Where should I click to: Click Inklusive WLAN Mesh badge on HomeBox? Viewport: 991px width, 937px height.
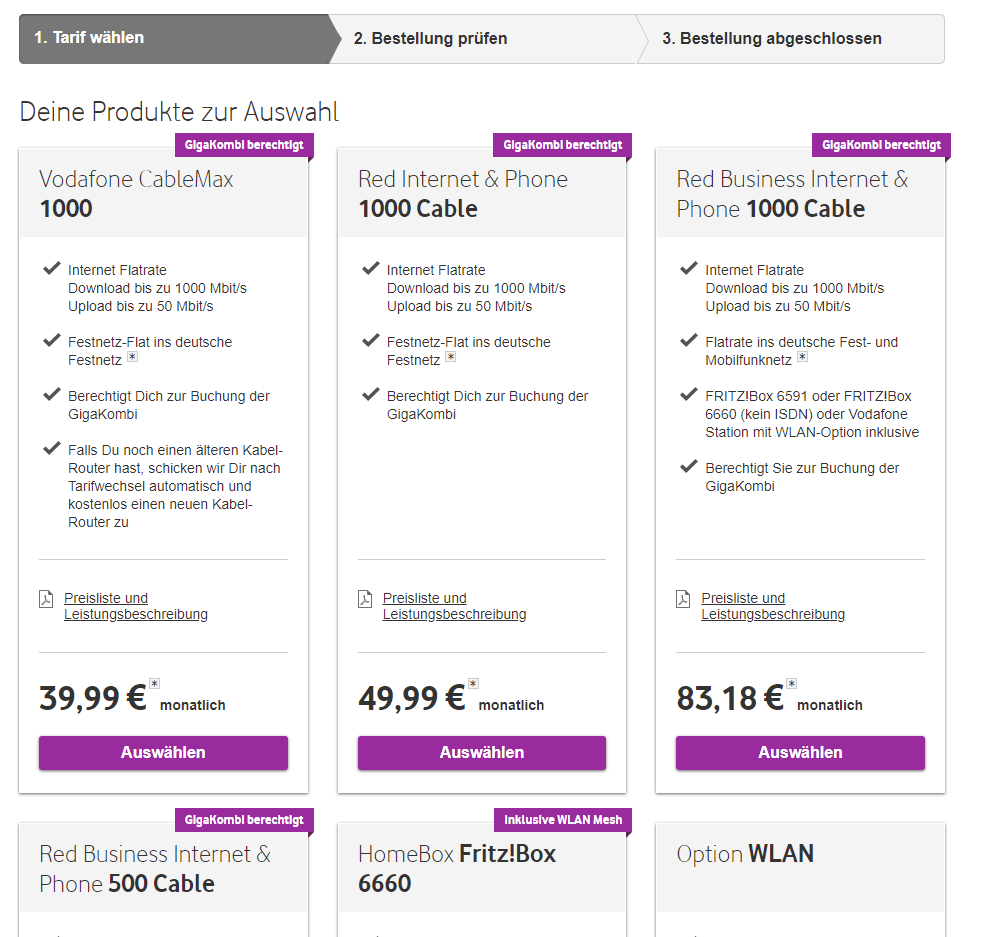pyautogui.click(x=563, y=820)
